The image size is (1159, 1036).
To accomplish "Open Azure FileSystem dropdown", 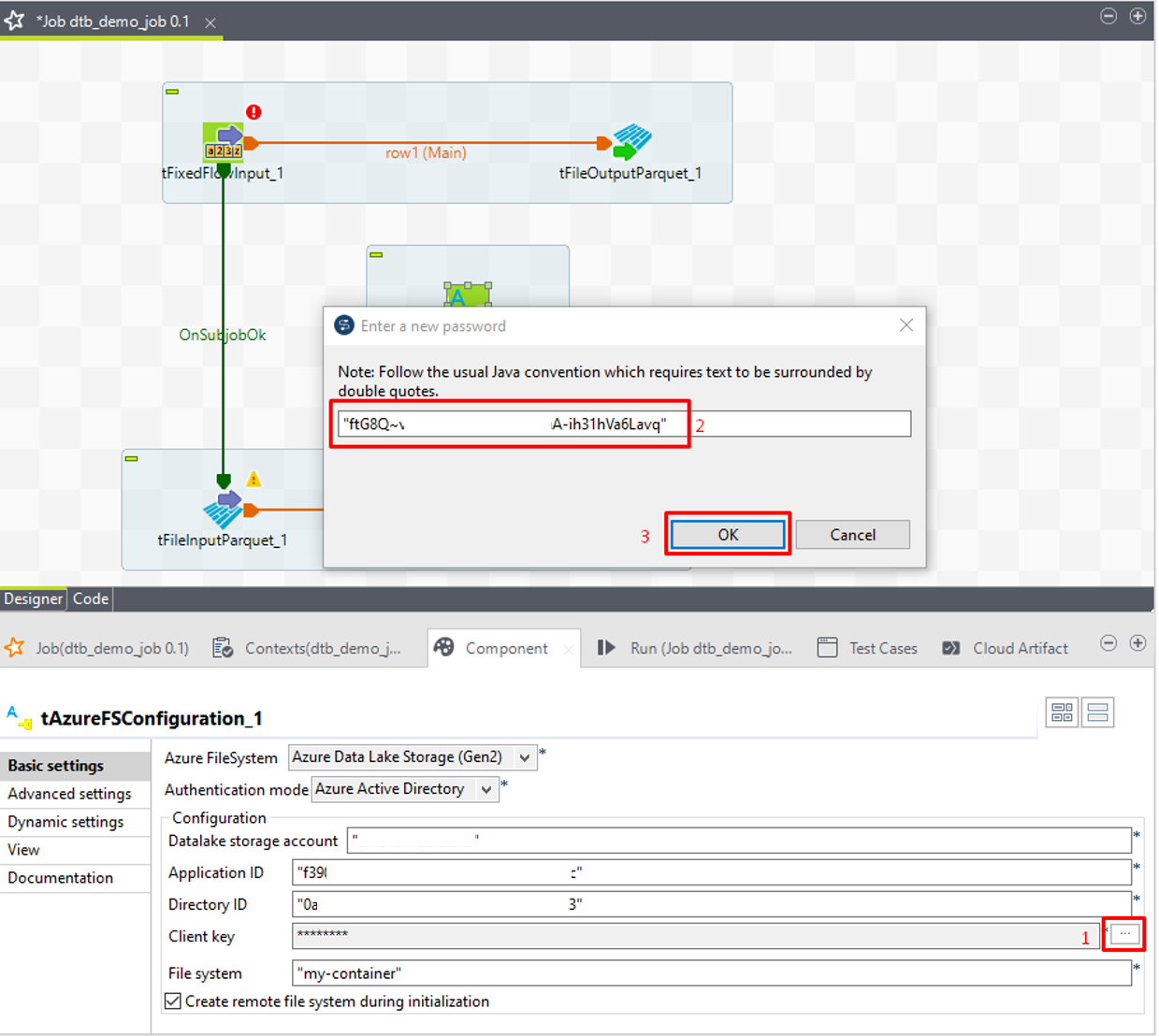I will [525, 757].
